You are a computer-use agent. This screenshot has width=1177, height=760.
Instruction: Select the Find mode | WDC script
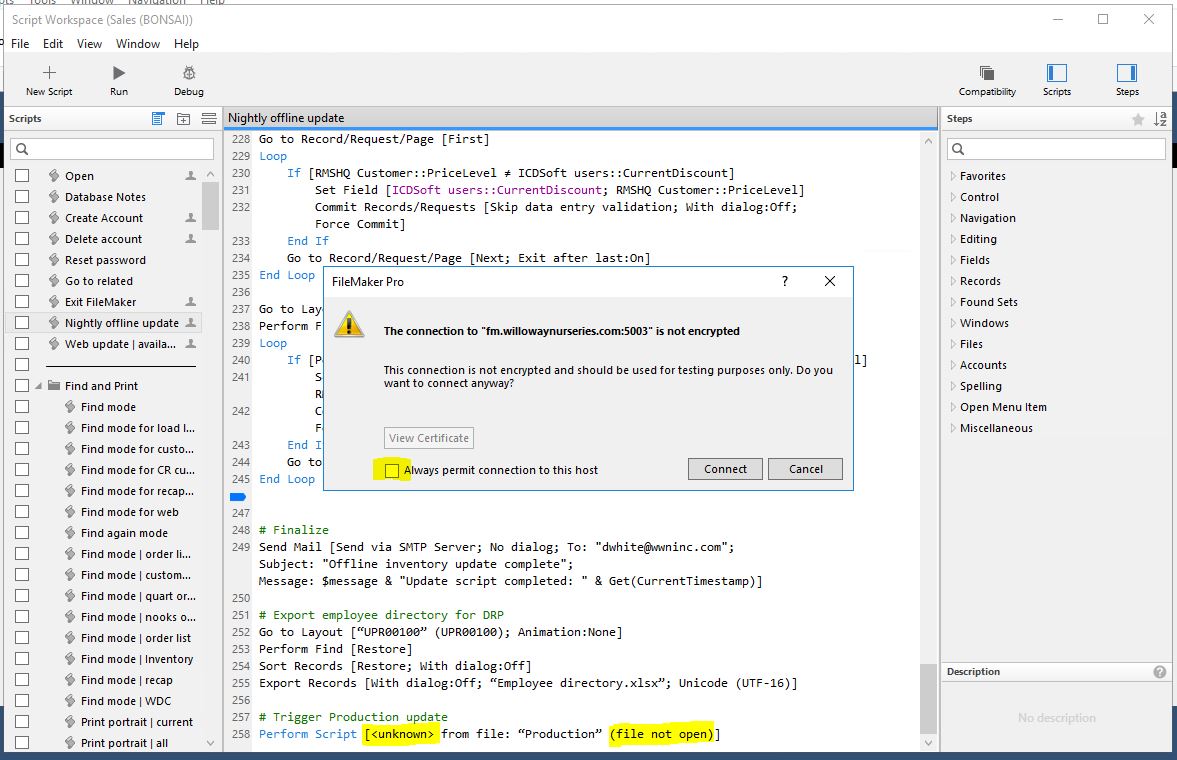[104, 701]
